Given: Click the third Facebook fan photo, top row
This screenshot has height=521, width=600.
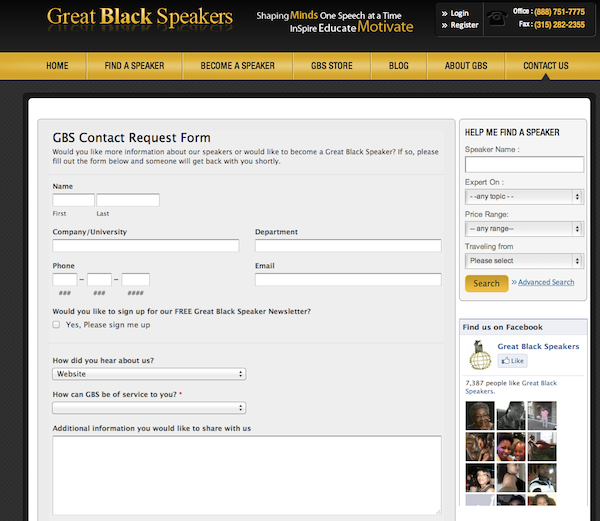Looking at the screenshot, I should (x=542, y=415).
